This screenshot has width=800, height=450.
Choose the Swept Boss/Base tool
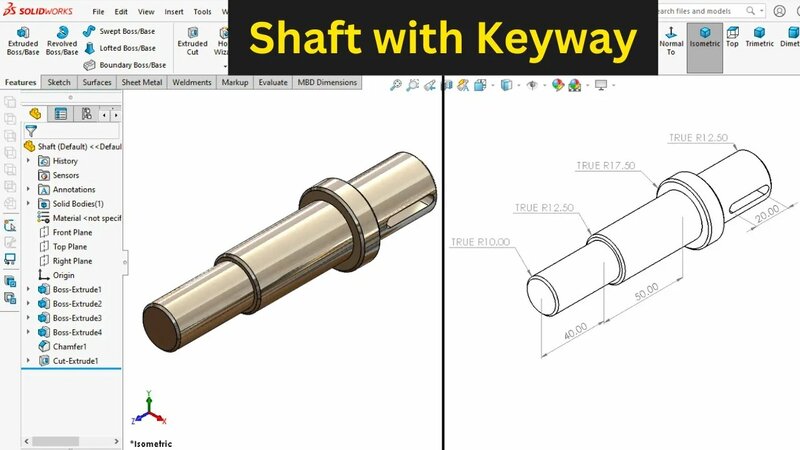click(119, 31)
